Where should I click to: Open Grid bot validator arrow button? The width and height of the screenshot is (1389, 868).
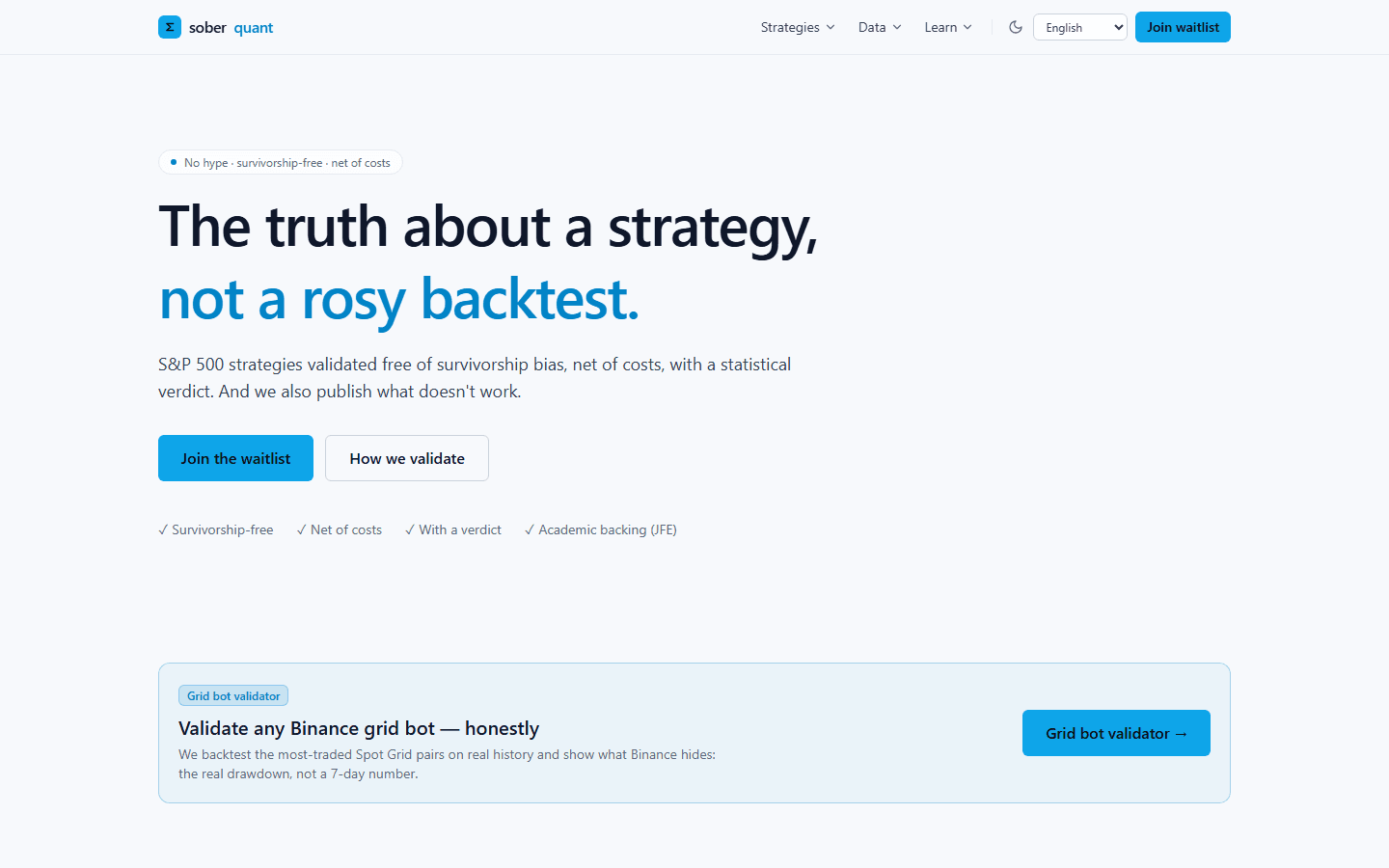pos(1116,733)
